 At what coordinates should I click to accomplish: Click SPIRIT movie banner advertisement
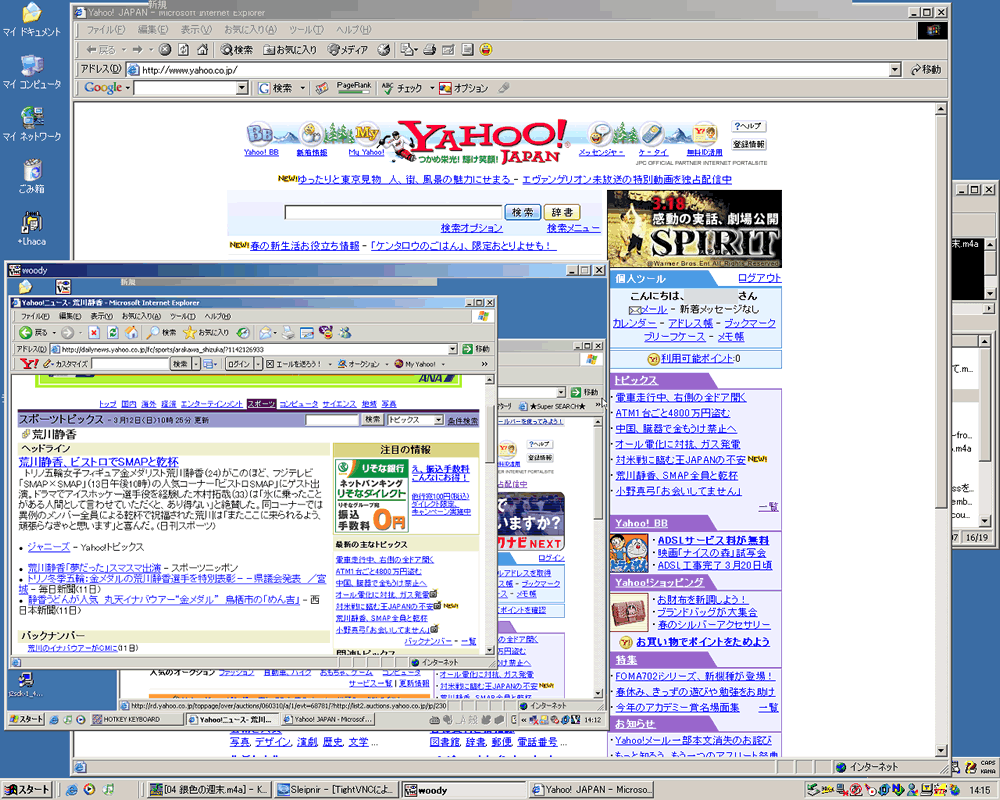pos(695,228)
